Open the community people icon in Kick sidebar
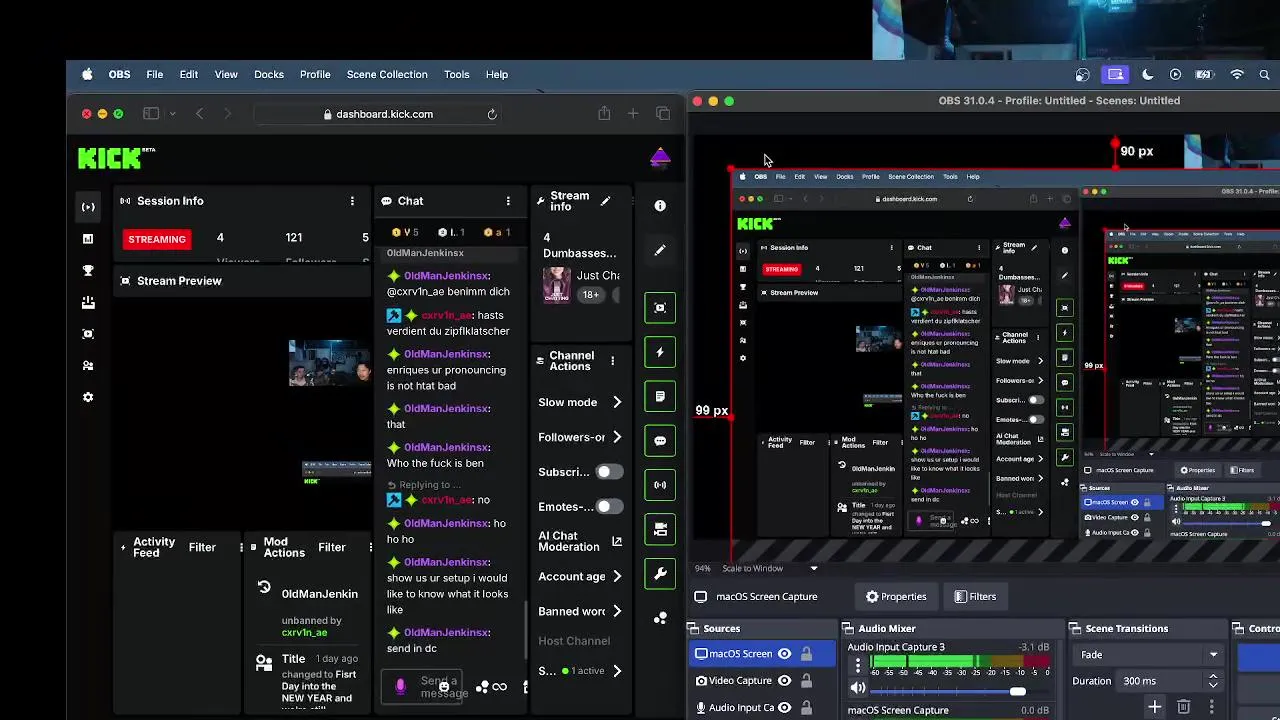1280x720 pixels. [x=88, y=366]
